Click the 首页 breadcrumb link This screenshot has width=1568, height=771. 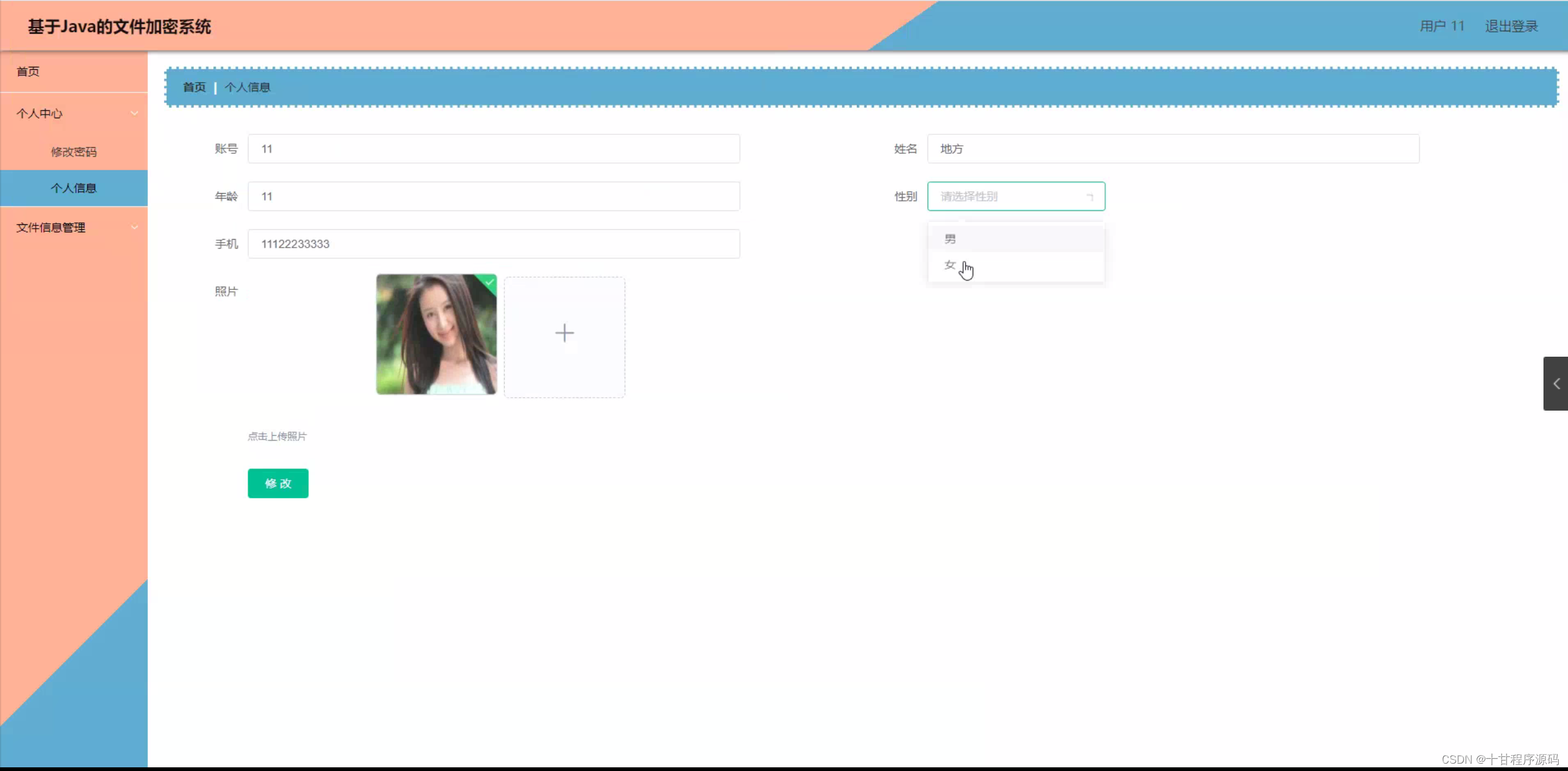(x=194, y=87)
